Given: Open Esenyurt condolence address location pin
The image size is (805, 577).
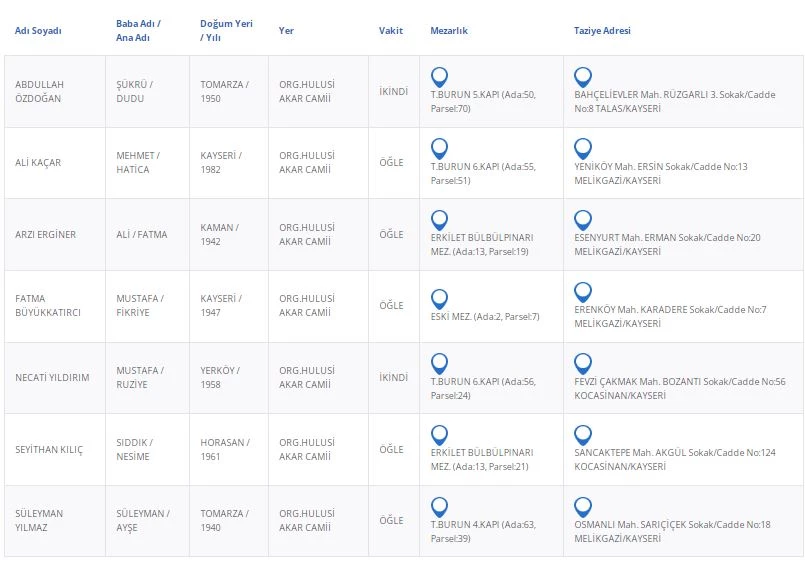Looking at the screenshot, I should click(x=583, y=220).
